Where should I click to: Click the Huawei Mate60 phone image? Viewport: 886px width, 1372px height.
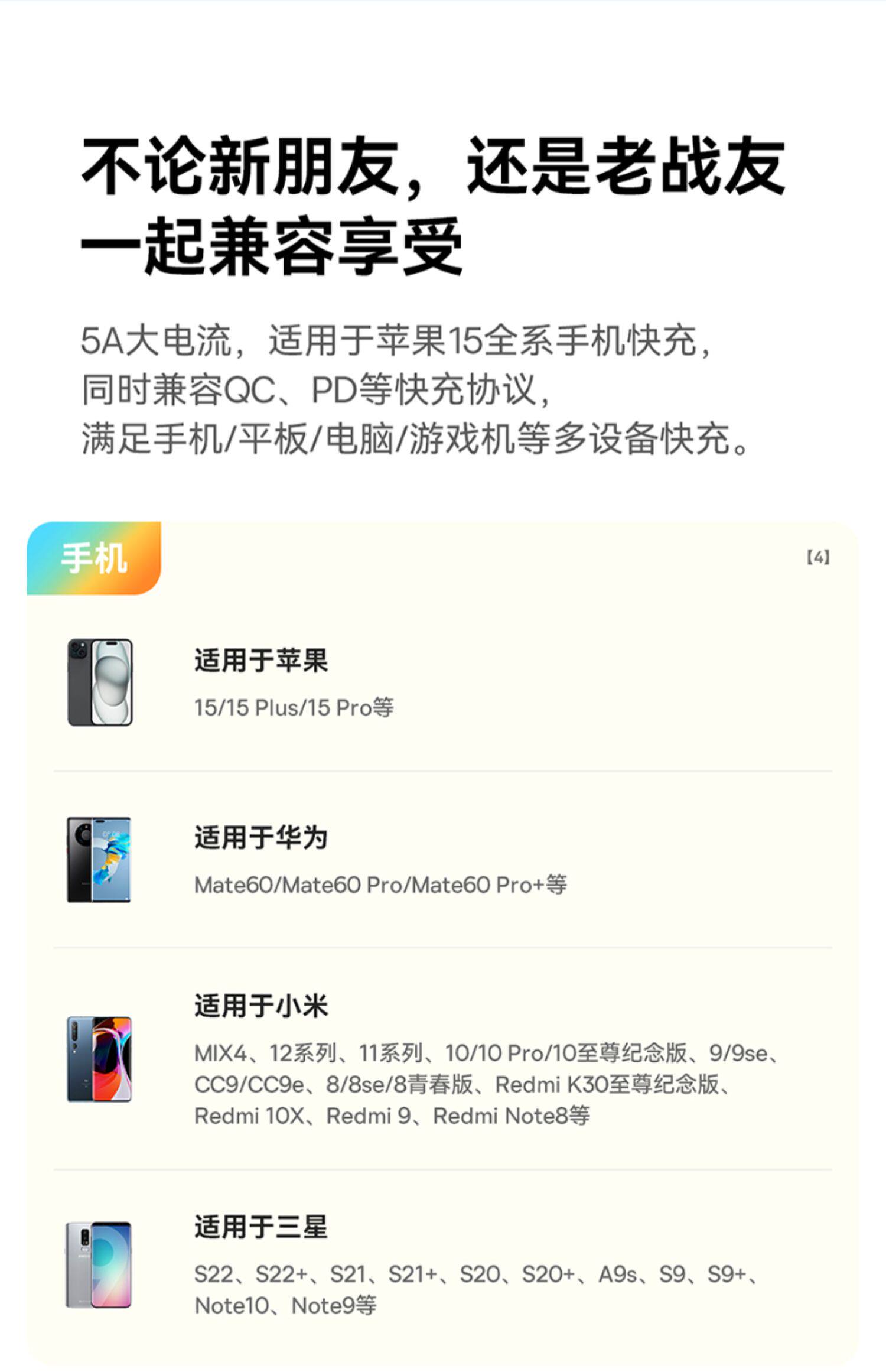(x=99, y=859)
